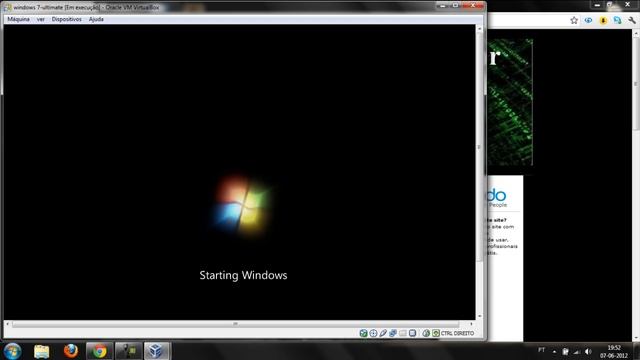Click the mouse integration status icon
Screen dimensions: 640x360
click(426, 333)
